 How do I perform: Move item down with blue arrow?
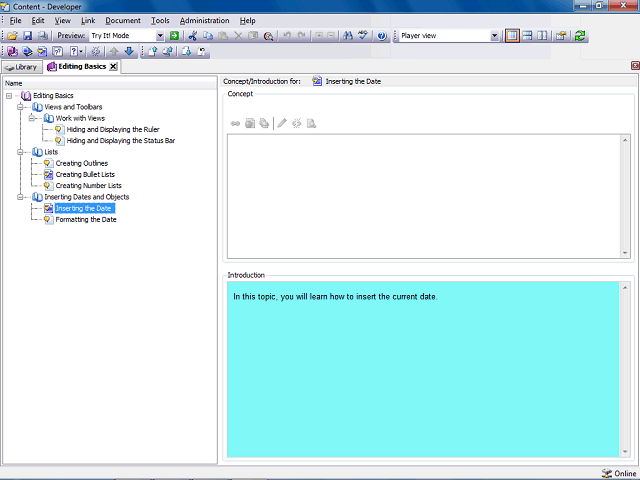[x=129, y=51]
